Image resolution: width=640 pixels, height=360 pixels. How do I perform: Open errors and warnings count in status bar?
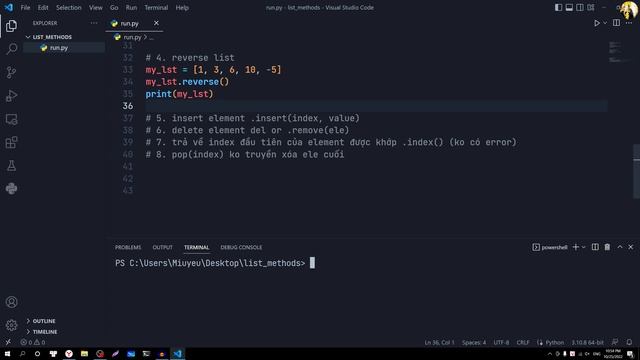[33, 342]
